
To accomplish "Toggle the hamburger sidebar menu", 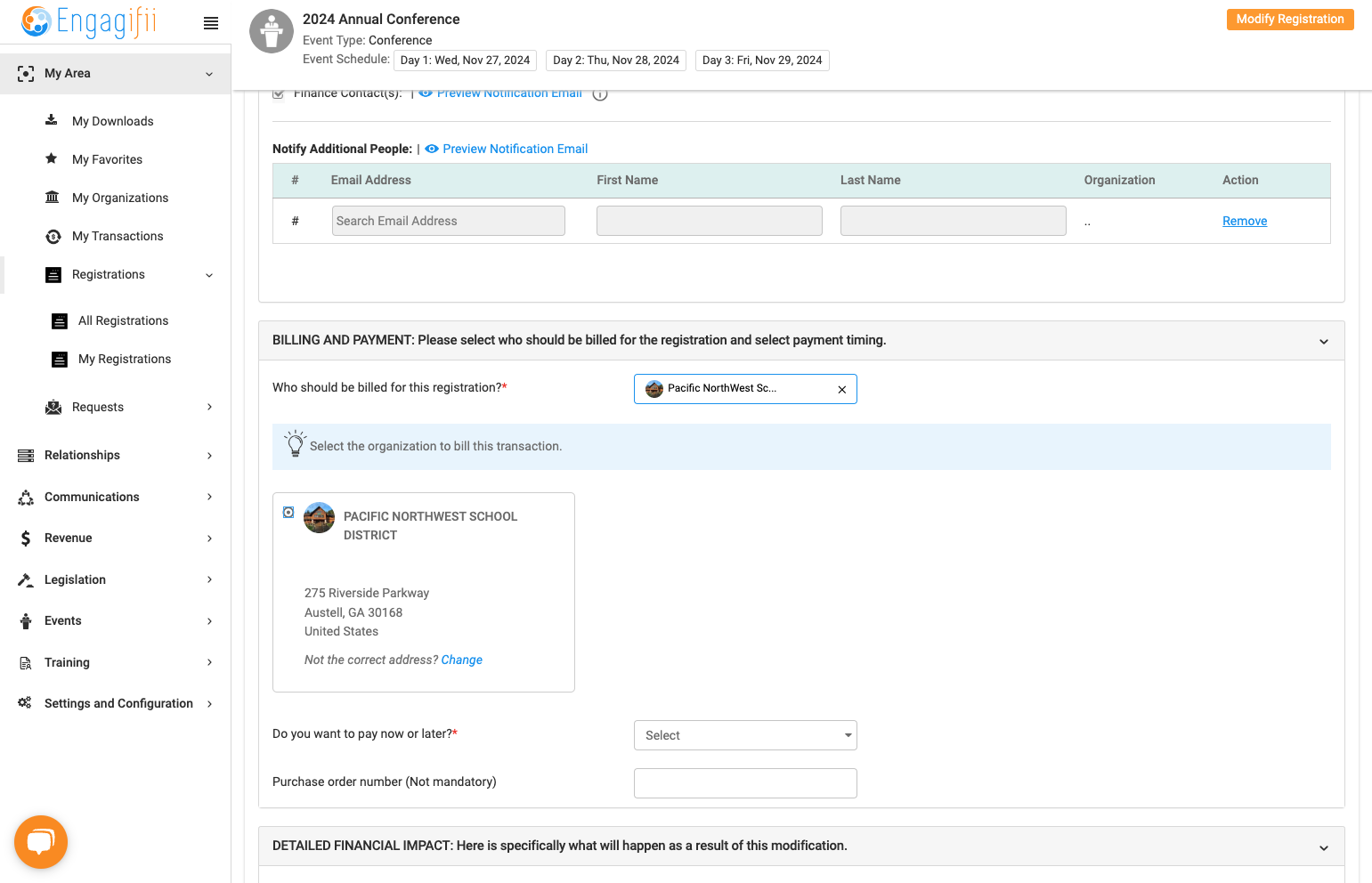I will (211, 23).
